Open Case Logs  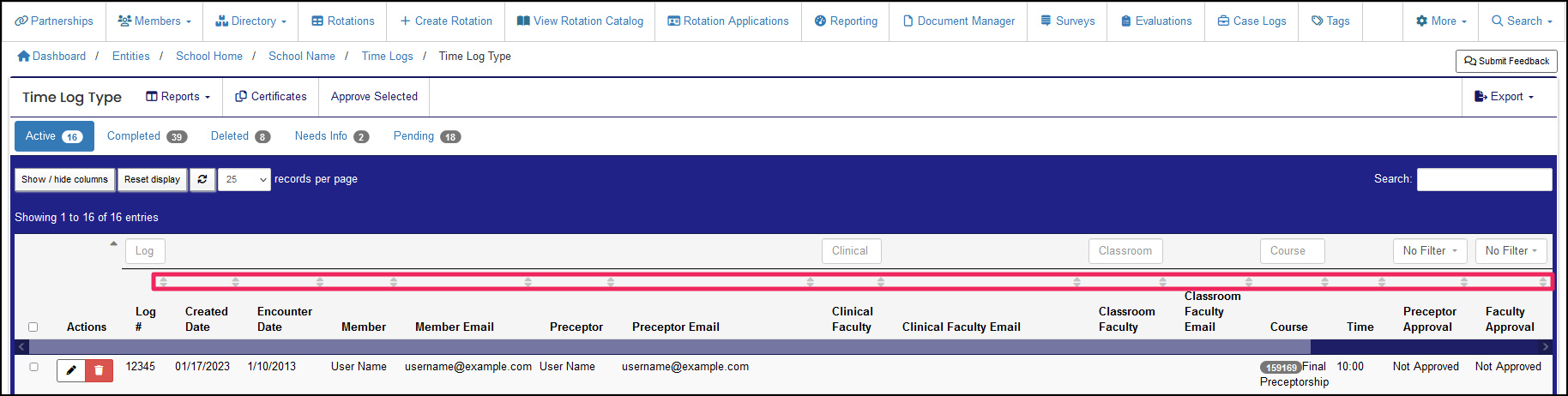(x=1252, y=21)
